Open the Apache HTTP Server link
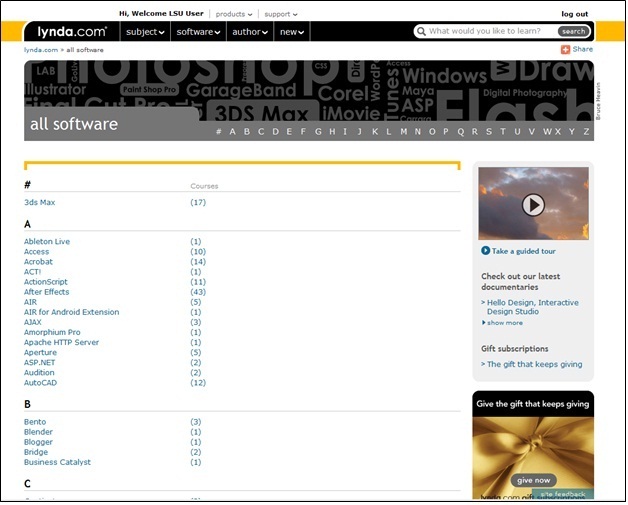The height and width of the screenshot is (505, 628). click(x=61, y=342)
